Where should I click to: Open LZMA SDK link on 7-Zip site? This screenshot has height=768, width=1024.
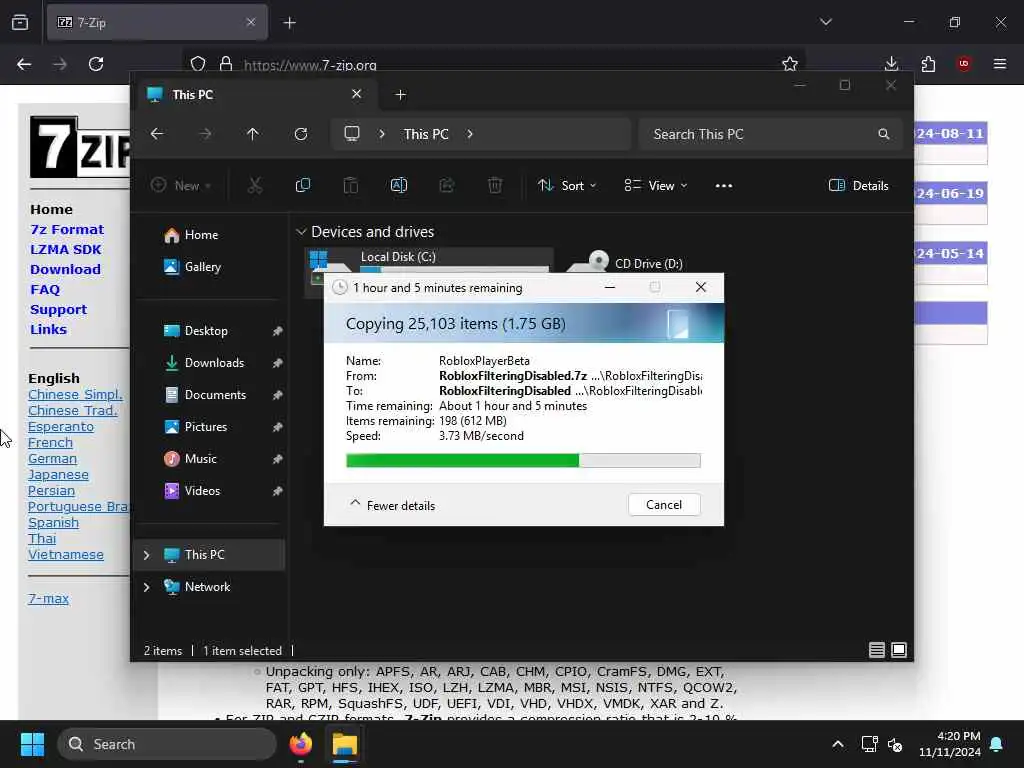(x=65, y=249)
